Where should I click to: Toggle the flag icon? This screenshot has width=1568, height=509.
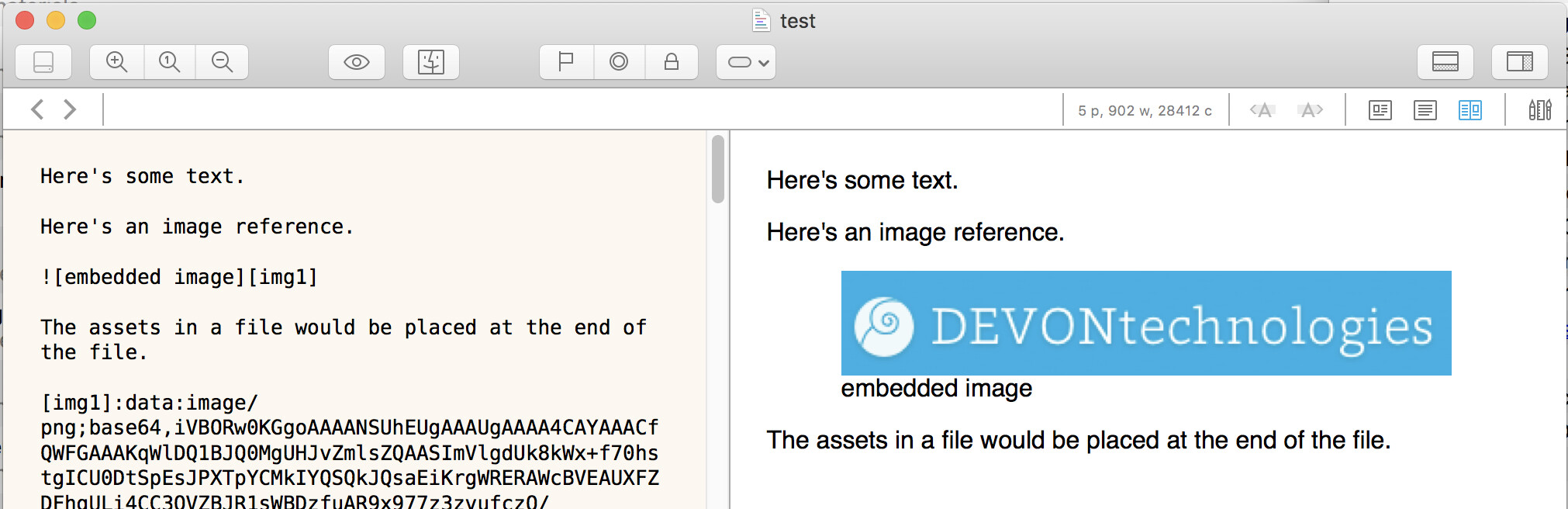[566, 62]
